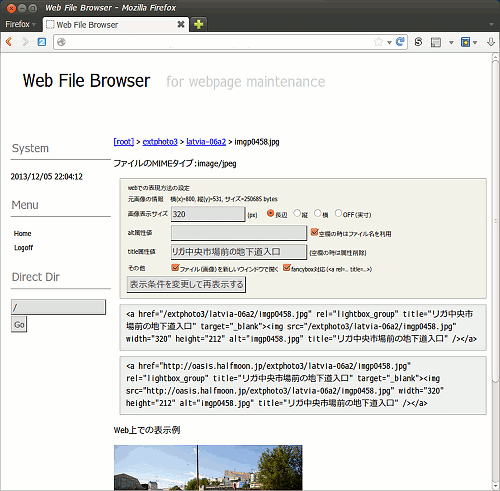Open the extphoto3 breadcrumb link
The image size is (500, 491).
(x=160, y=142)
